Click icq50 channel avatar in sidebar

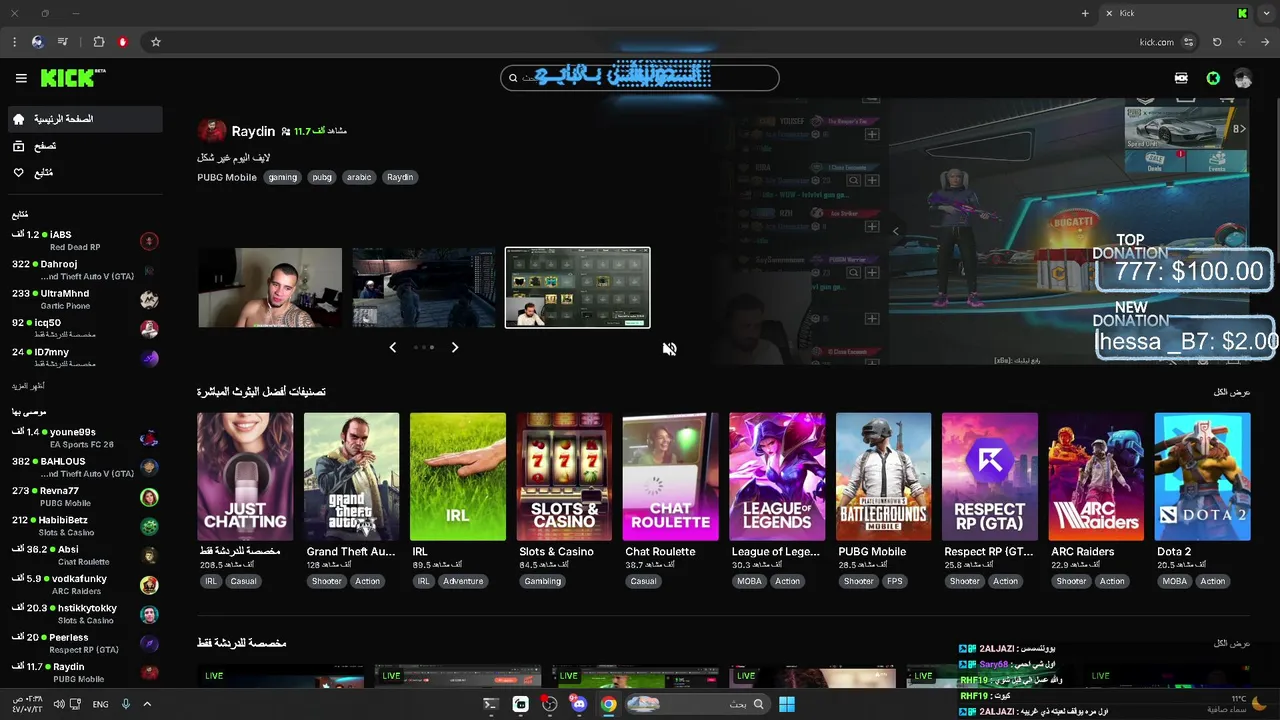(149, 329)
